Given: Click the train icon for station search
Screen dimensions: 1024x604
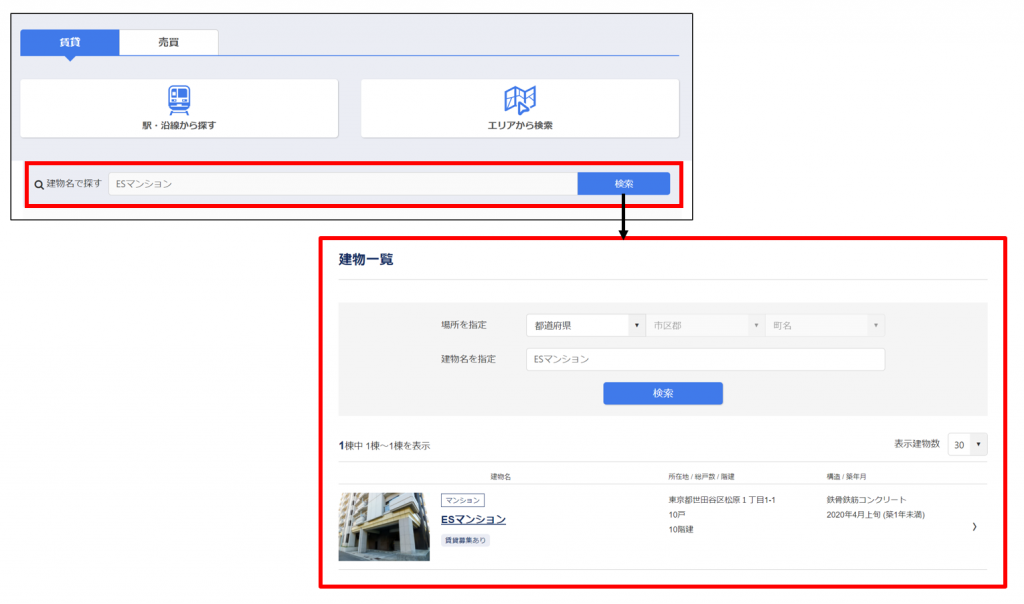Looking at the screenshot, I should 179,98.
